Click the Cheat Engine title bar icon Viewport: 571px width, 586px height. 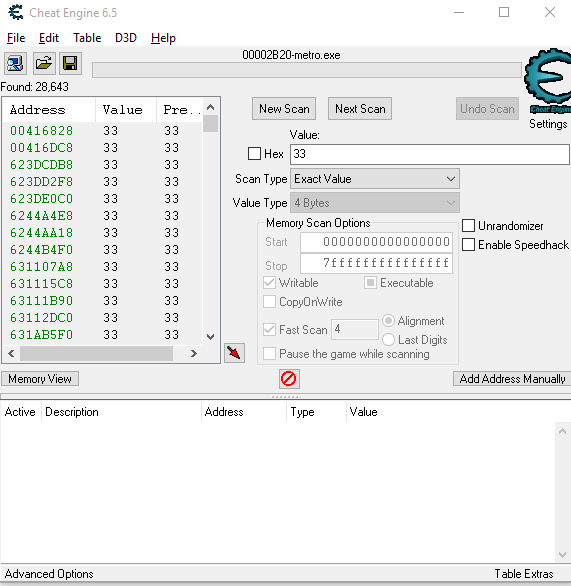pyautogui.click(x=16, y=12)
